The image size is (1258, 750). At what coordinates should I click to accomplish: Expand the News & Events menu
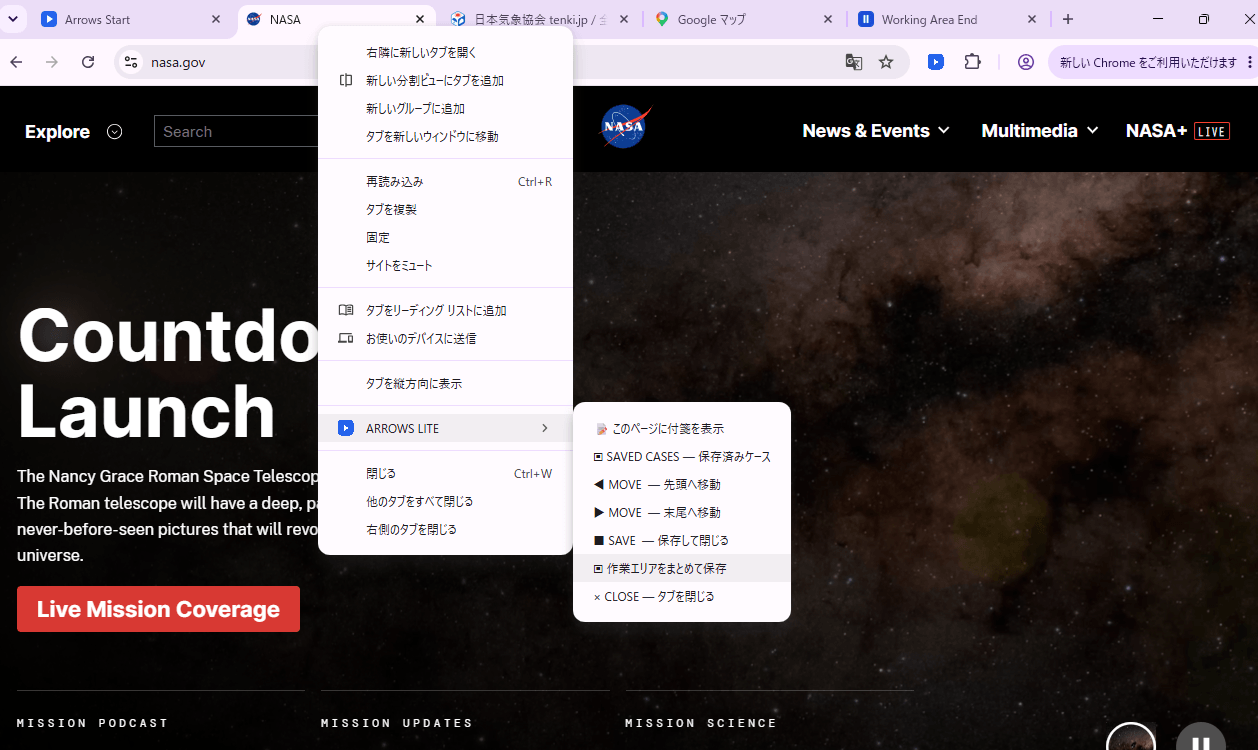coord(876,131)
